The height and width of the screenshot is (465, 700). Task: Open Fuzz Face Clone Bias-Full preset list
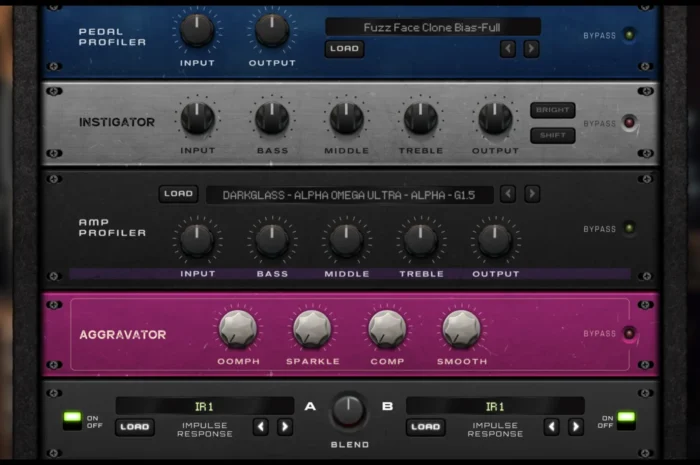432,27
